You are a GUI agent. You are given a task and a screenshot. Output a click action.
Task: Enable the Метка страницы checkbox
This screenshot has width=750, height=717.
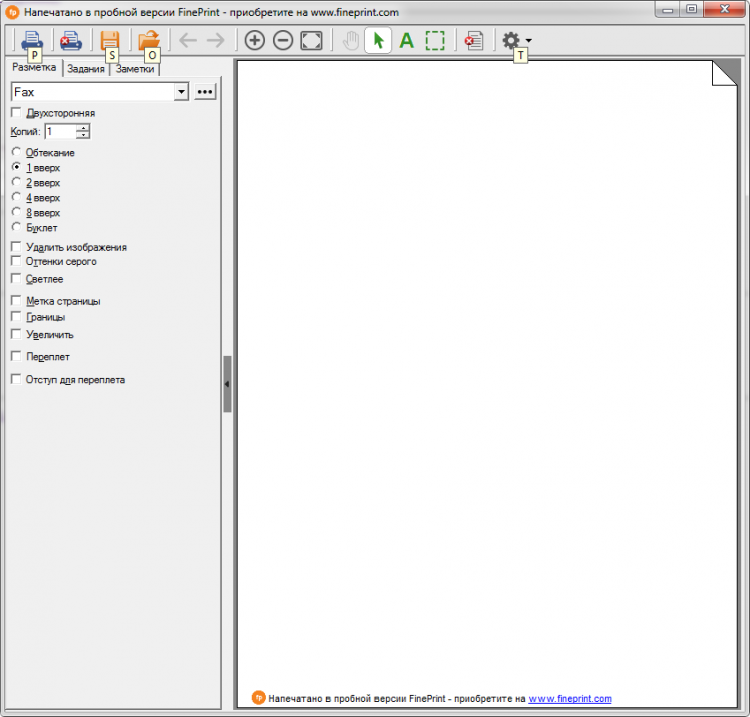coord(16,300)
